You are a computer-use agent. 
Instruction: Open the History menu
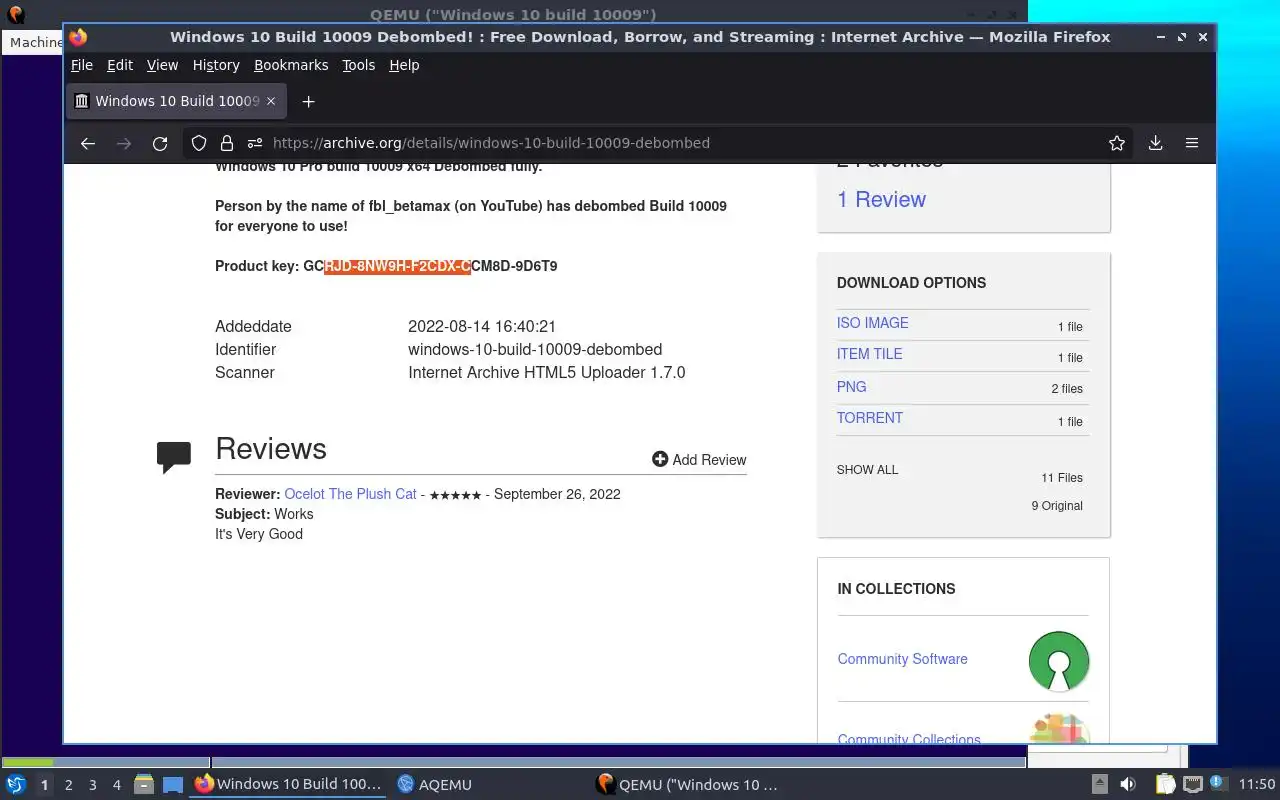pyautogui.click(x=216, y=65)
